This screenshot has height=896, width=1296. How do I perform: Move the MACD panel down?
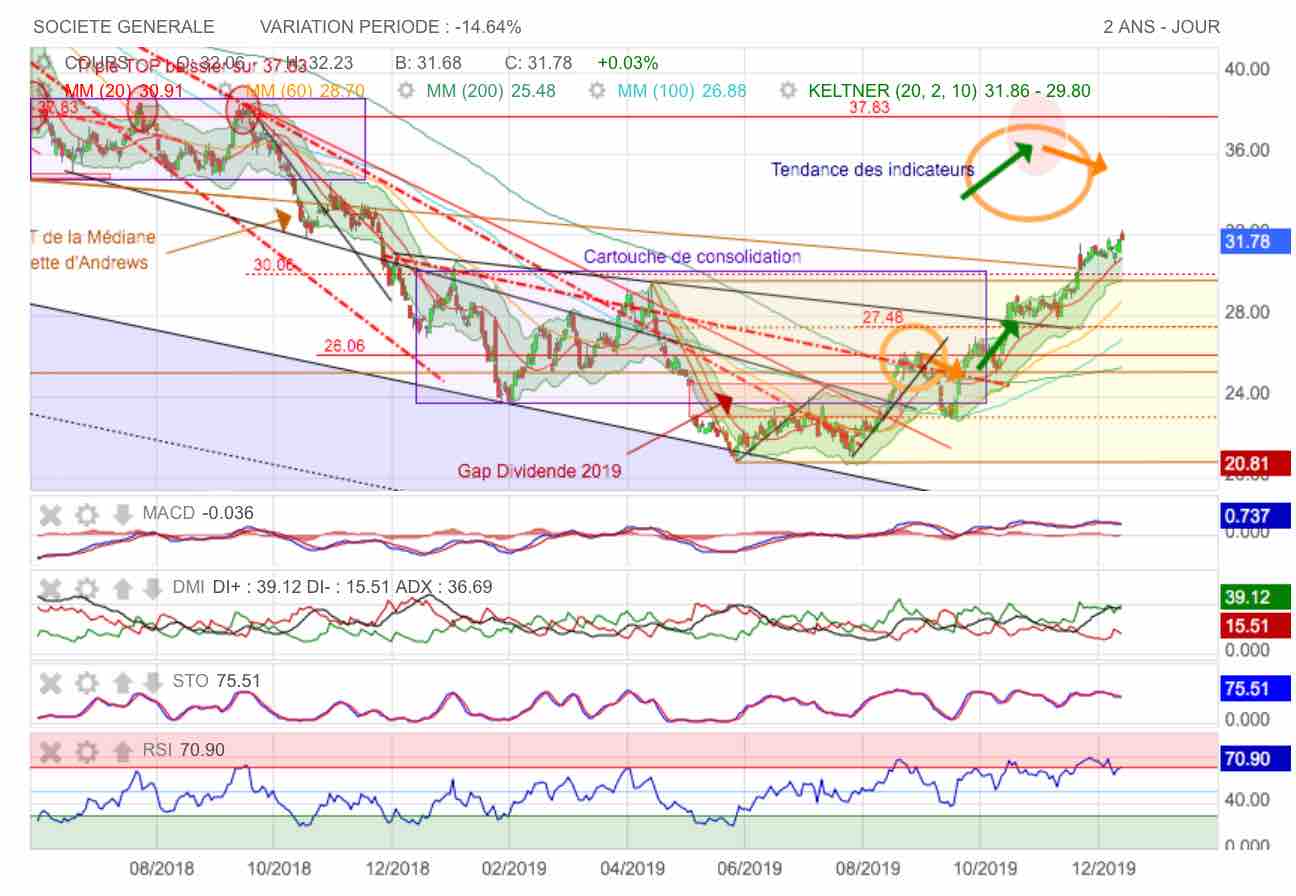pos(122,515)
